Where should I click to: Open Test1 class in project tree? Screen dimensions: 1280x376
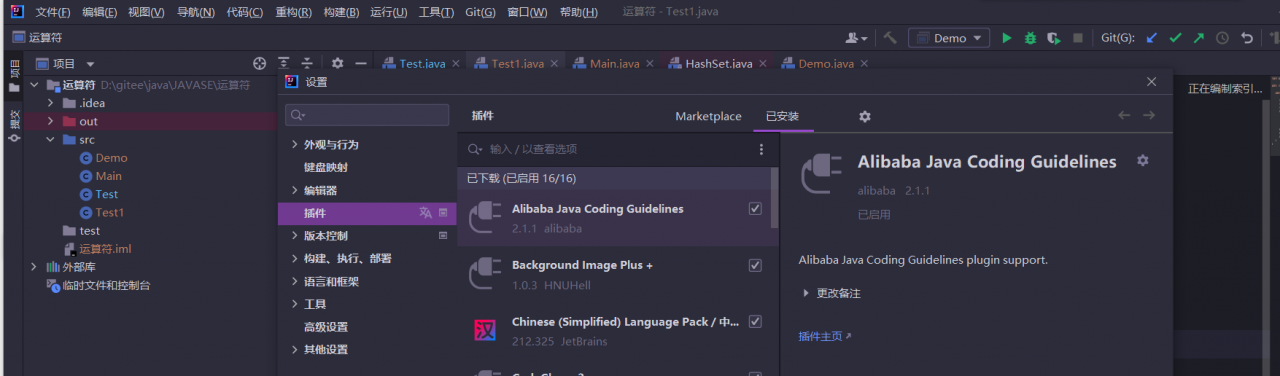pyautogui.click(x=110, y=212)
